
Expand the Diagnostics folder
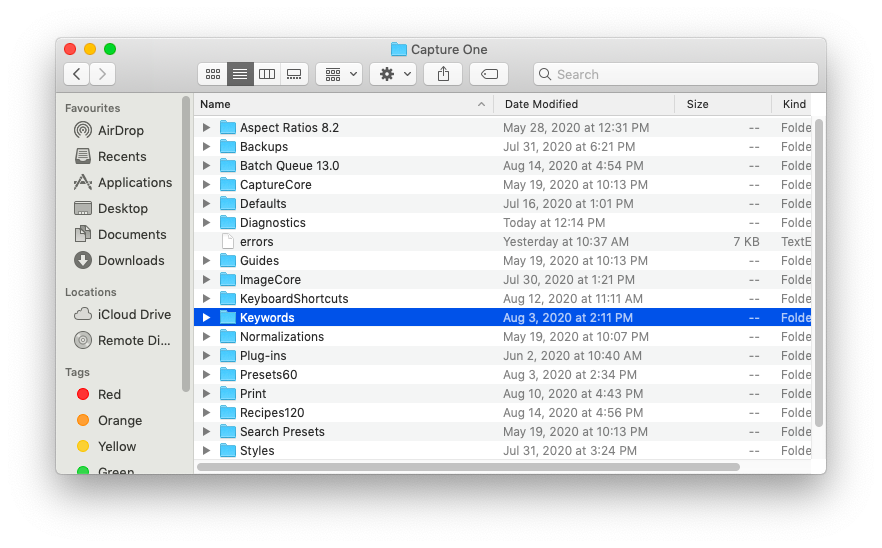click(x=206, y=223)
